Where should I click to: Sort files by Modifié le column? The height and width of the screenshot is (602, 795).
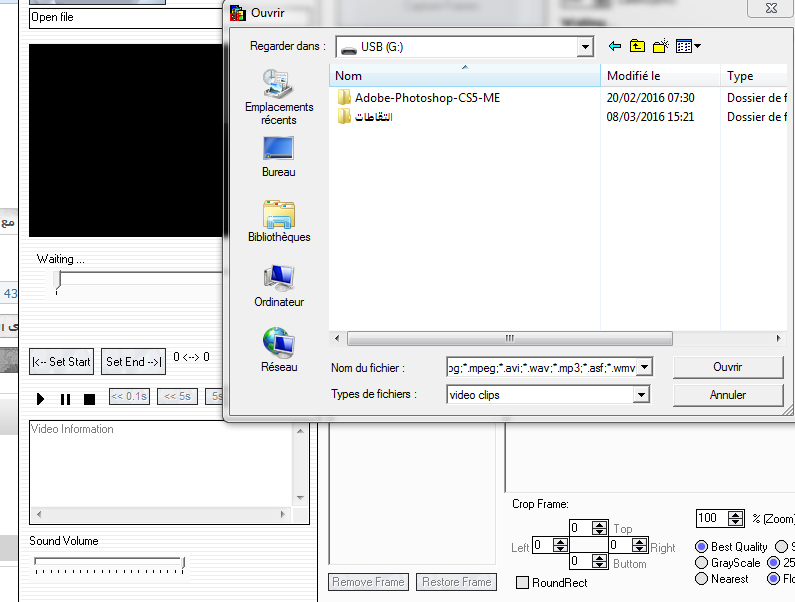pos(660,76)
